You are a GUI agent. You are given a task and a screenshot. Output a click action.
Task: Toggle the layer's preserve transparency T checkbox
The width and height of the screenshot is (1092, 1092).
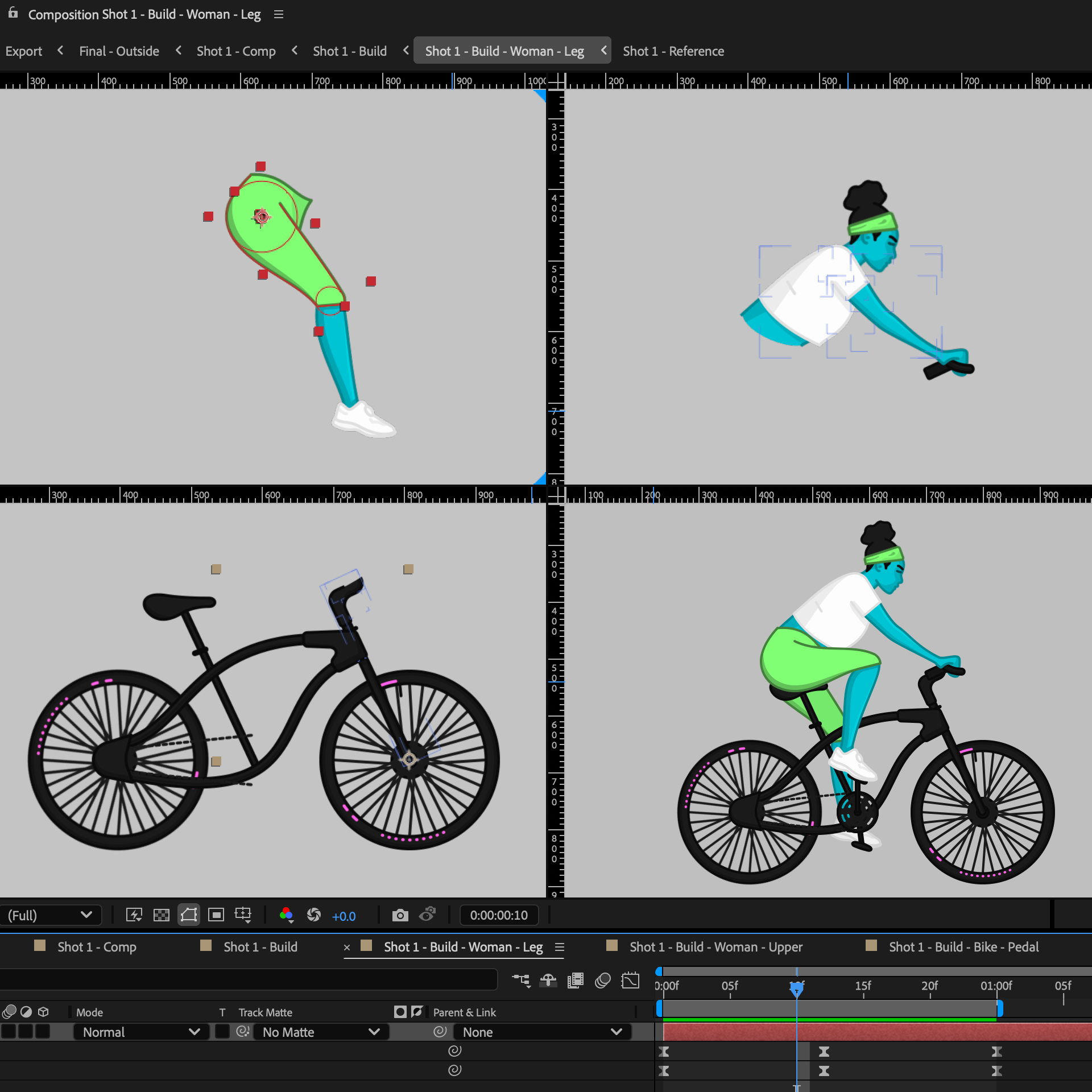coord(222,1032)
